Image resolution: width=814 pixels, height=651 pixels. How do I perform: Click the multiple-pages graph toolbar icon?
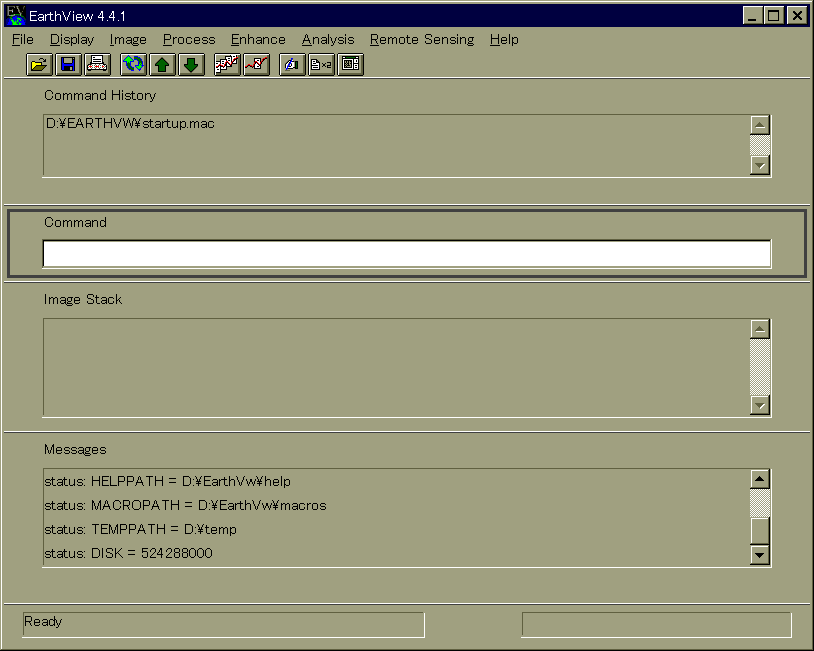click(x=227, y=65)
